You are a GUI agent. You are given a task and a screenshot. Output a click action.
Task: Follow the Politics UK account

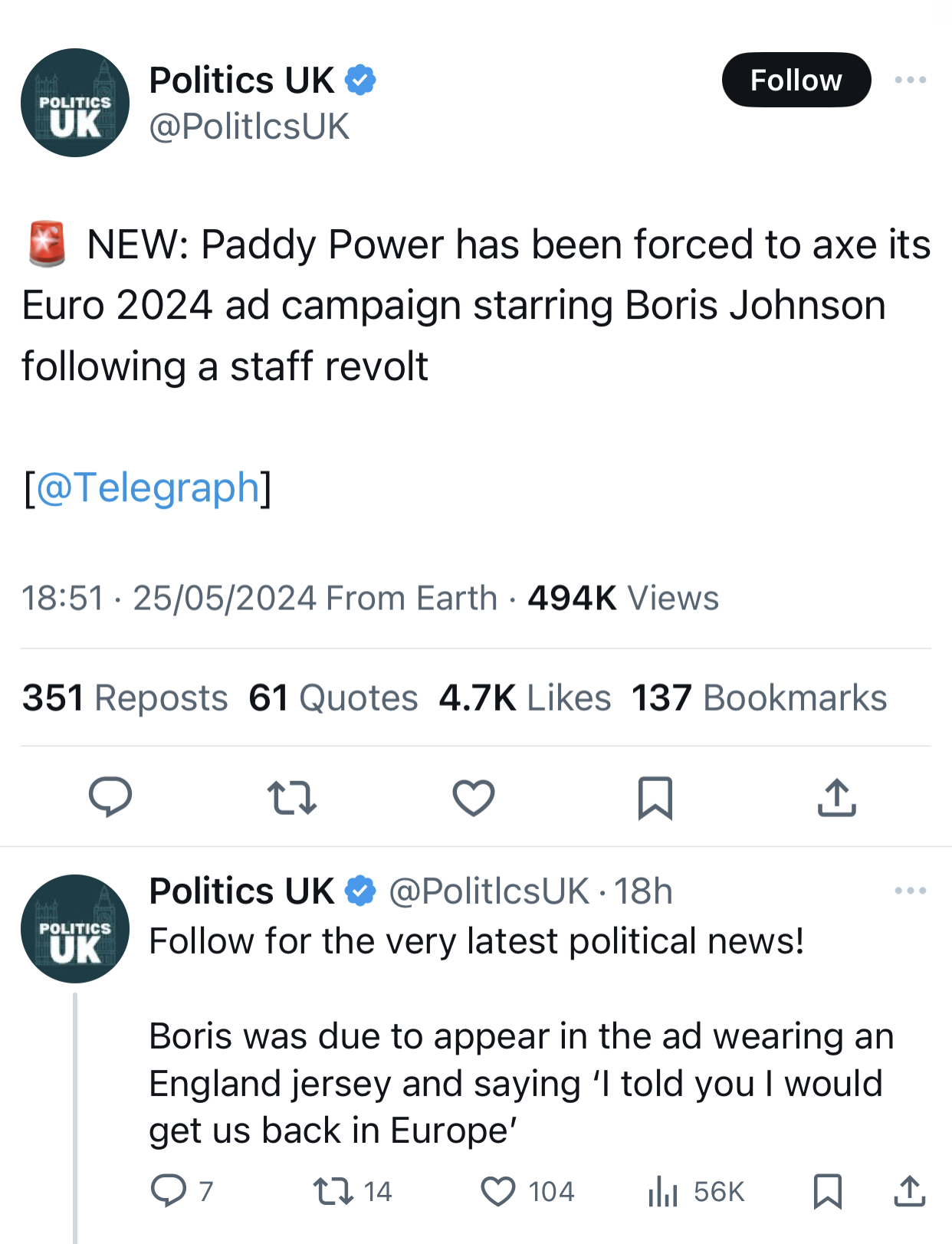click(x=796, y=80)
